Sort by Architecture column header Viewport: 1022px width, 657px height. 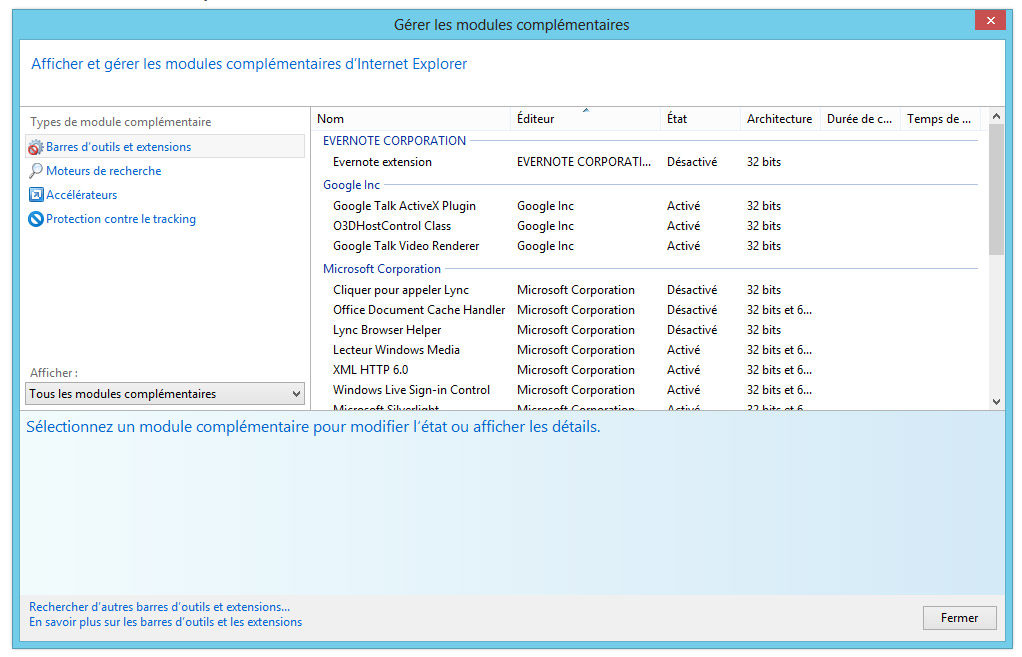[780, 119]
